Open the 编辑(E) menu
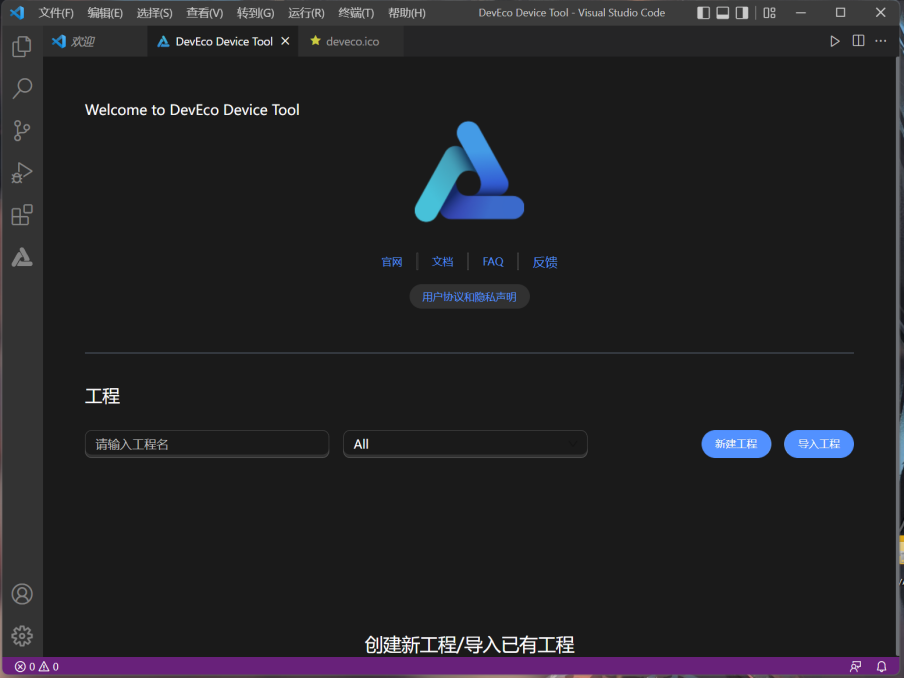Image resolution: width=904 pixels, height=678 pixels. (x=105, y=13)
